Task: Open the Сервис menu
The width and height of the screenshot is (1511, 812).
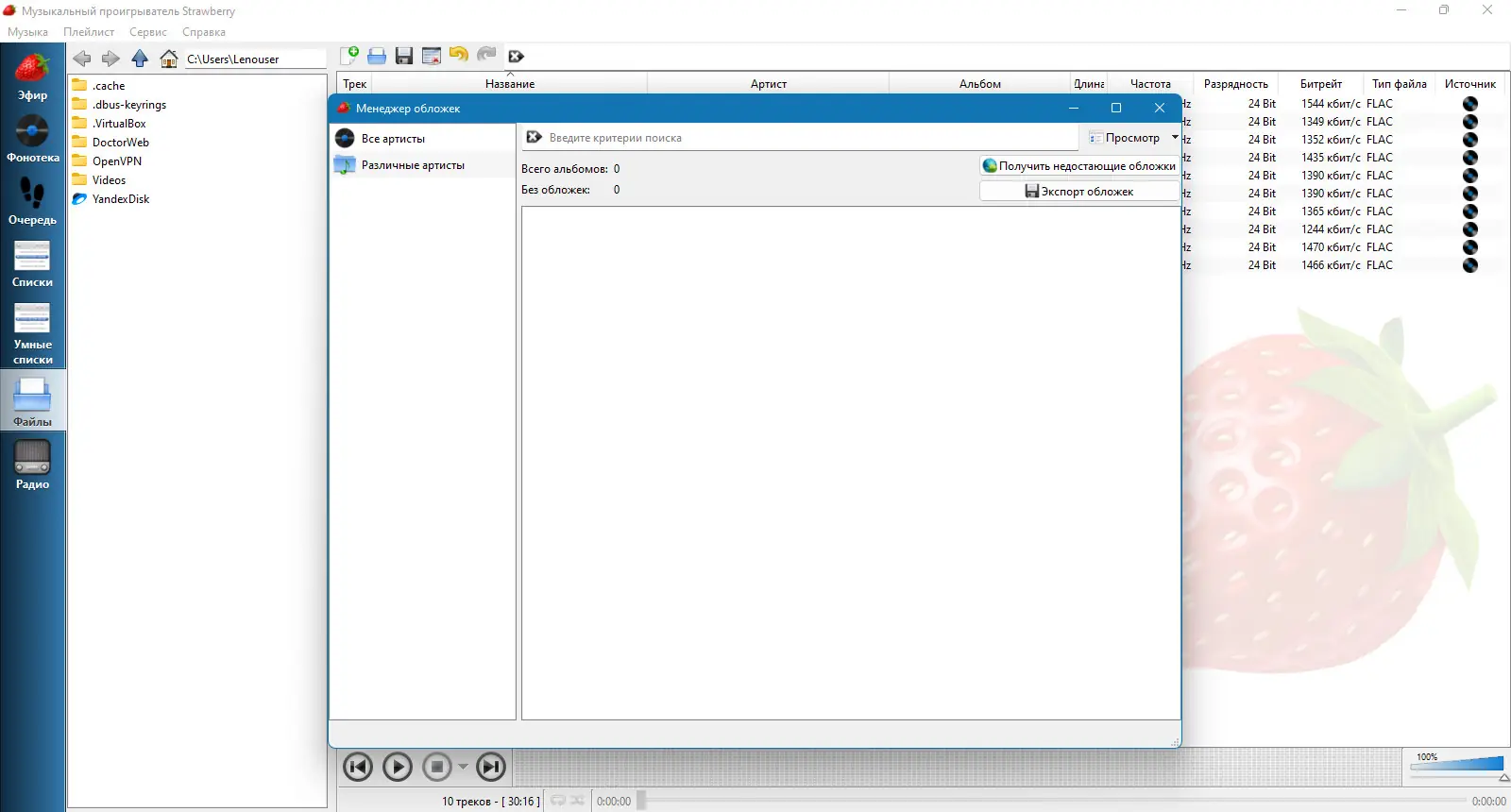Action: click(x=148, y=32)
